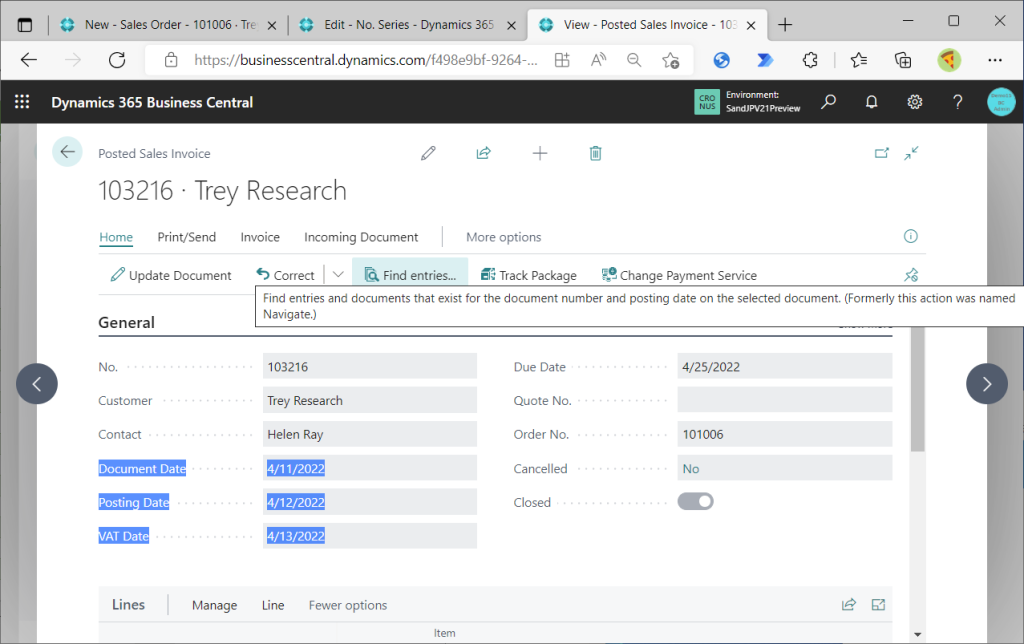Go to previous record arrow
The image size is (1024, 644).
pos(37,384)
